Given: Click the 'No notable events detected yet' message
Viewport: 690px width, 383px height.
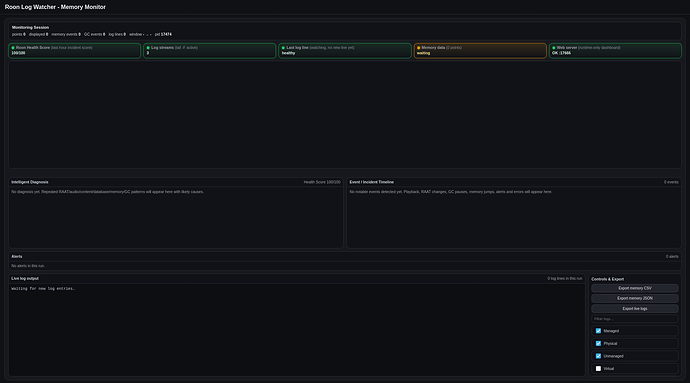Looking at the screenshot, I should (451, 192).
